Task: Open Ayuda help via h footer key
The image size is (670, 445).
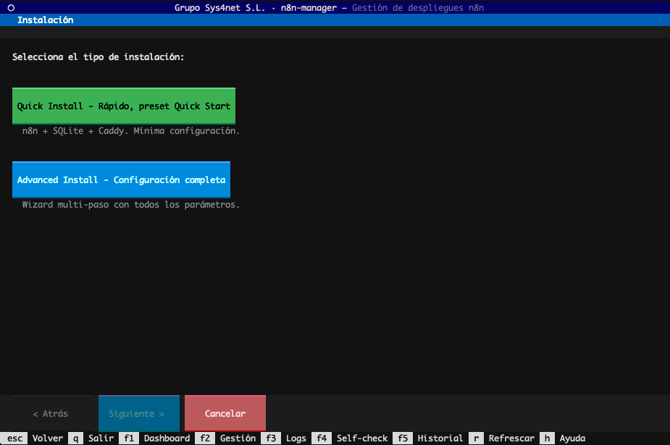Action: point(563,438)
